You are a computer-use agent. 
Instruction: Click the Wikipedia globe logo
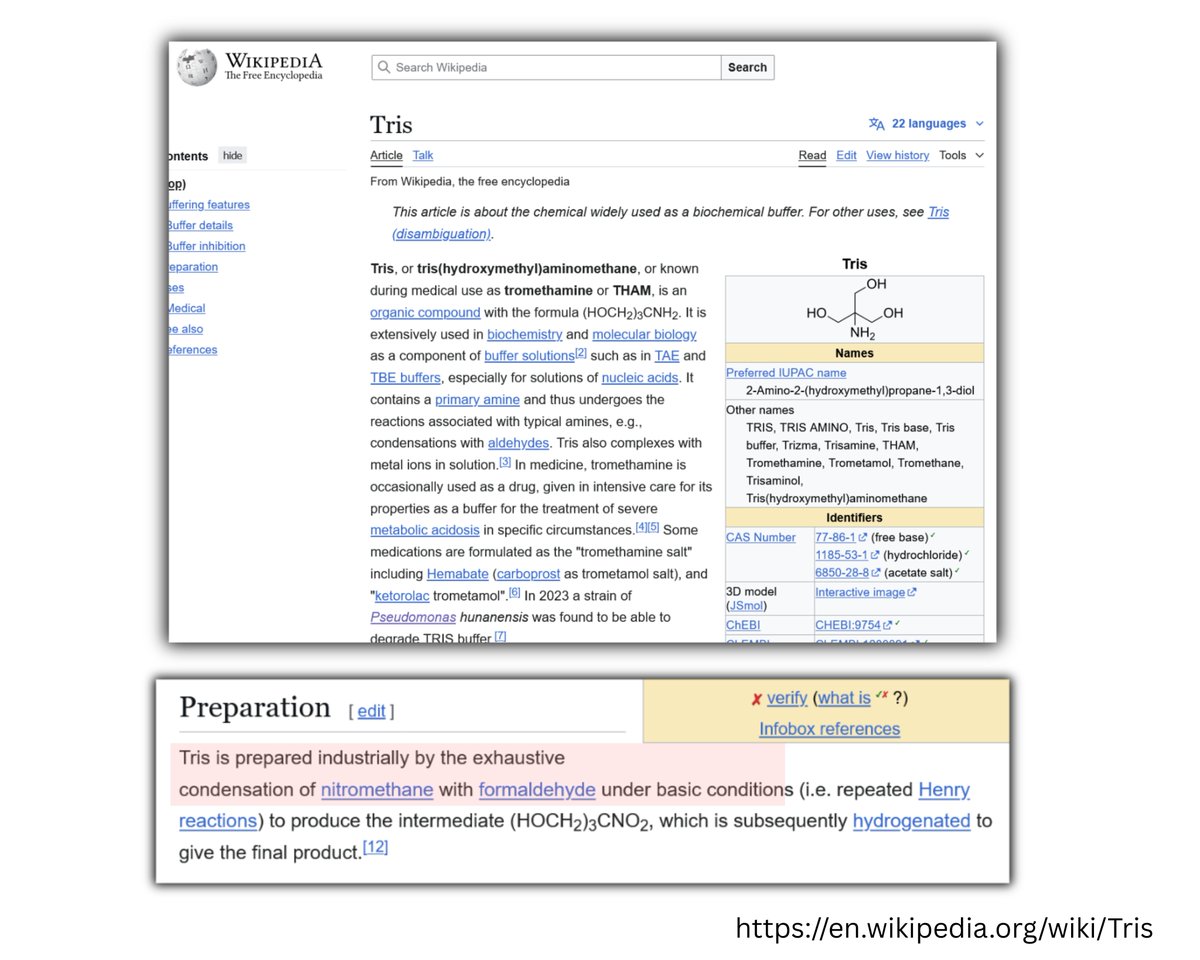coord(196,67)
